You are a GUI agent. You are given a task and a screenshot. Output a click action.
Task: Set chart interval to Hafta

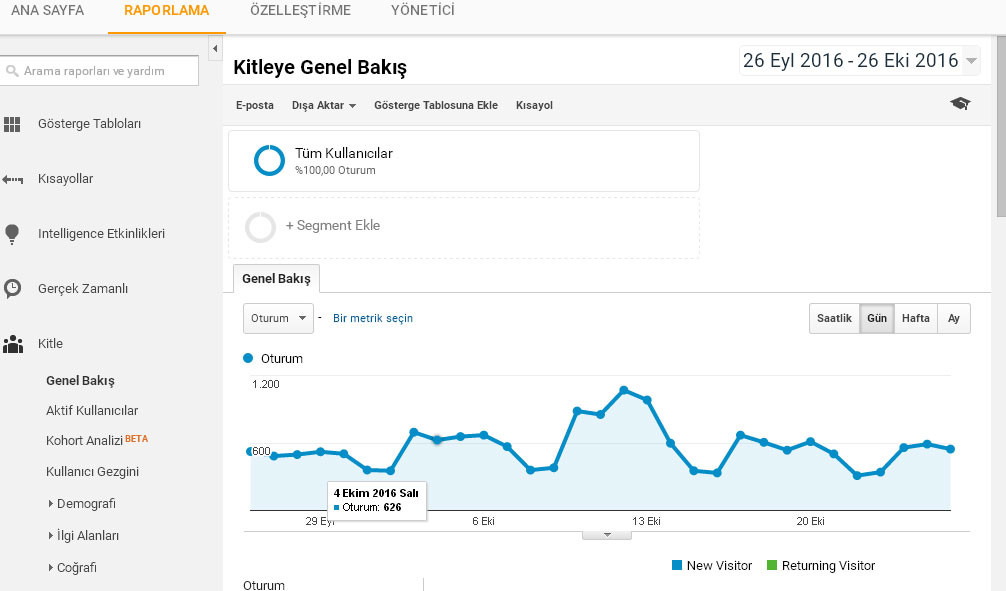(916, 318)
